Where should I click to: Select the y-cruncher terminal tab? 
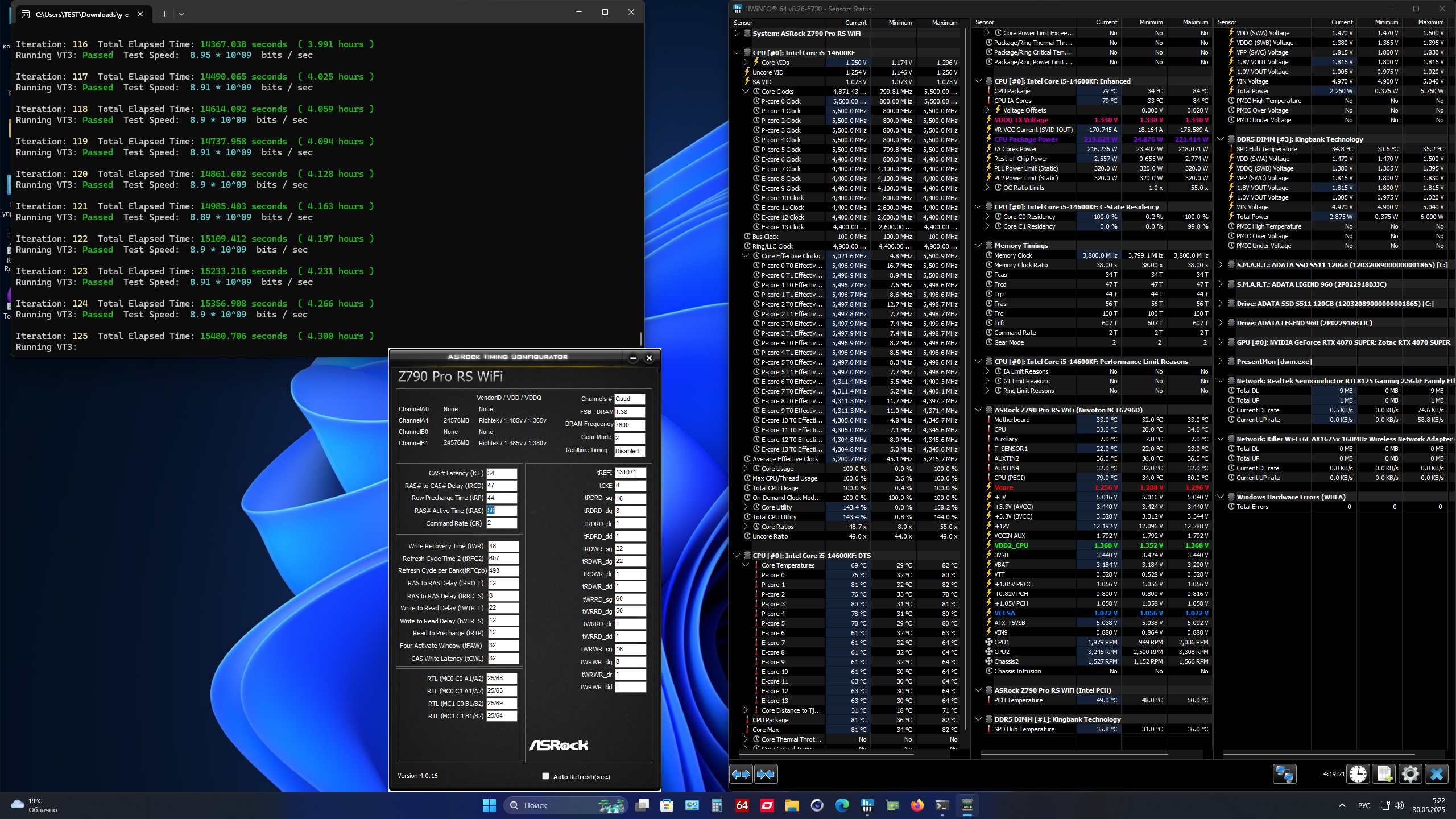[x=82, y=14]
